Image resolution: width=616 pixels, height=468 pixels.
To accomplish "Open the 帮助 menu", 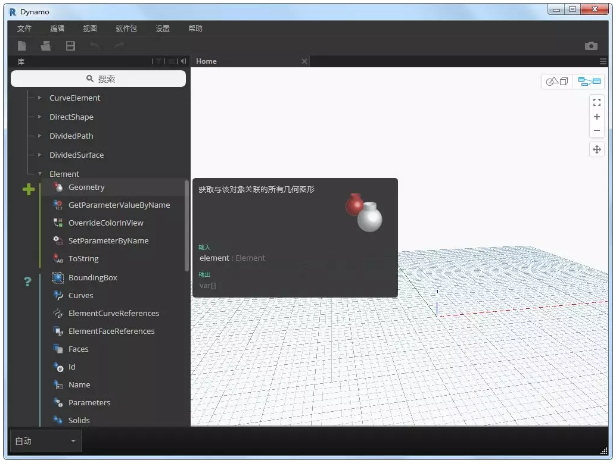I will coord(195,28).
